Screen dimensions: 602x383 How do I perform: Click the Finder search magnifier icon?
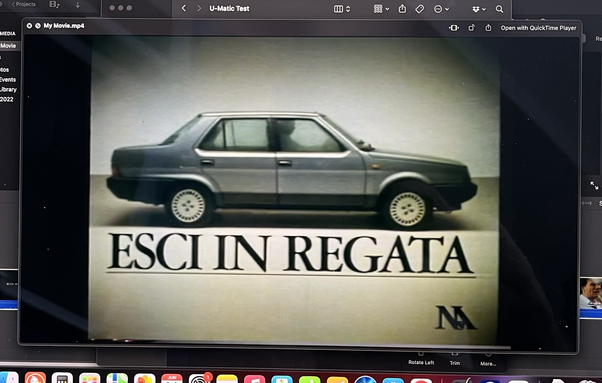coord(499,9)
